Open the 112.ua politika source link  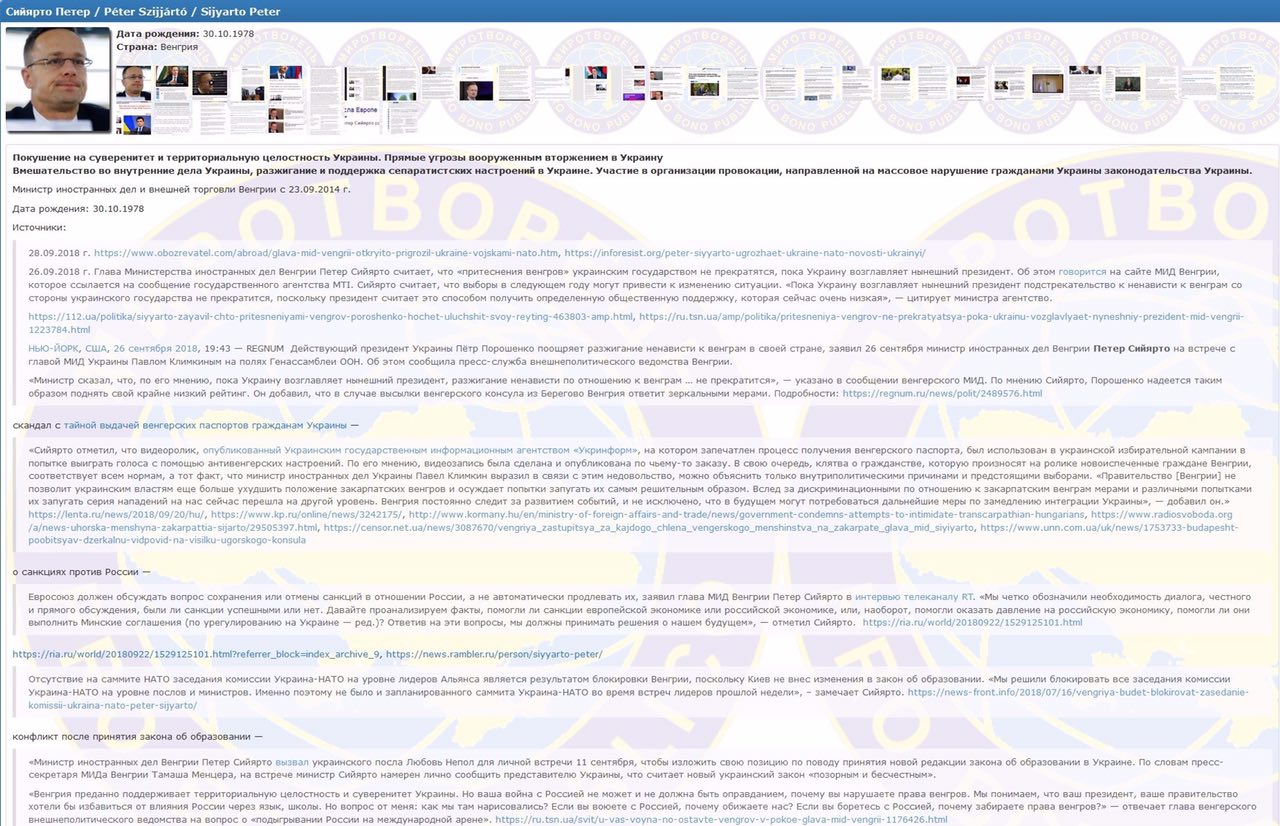coord(330,316)
